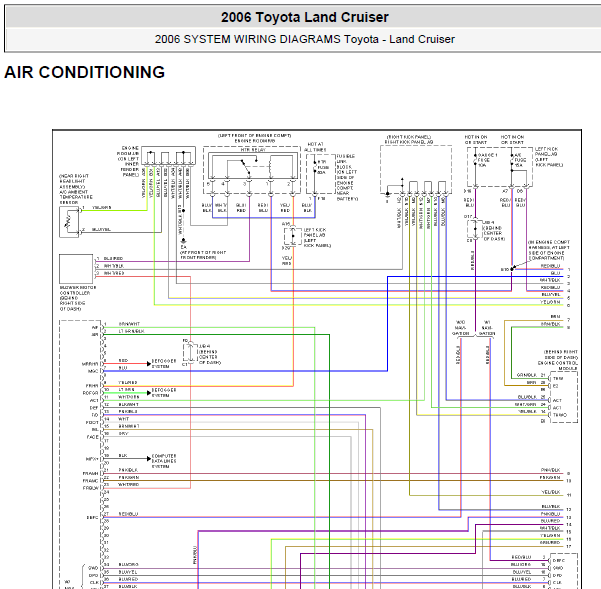601x589 pixels.
Task: Click the 'WHT/GRN' wire label at pin 11
Action: pyautogui.click(x=128, y=397)
